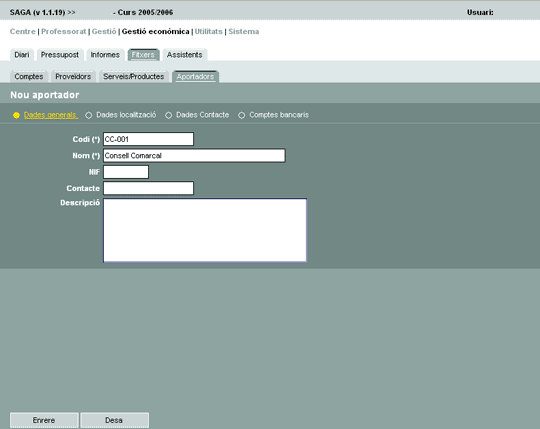Open the Centre menu
The width and height of the screenshot is (540, 429).
(x=23, y=31)
